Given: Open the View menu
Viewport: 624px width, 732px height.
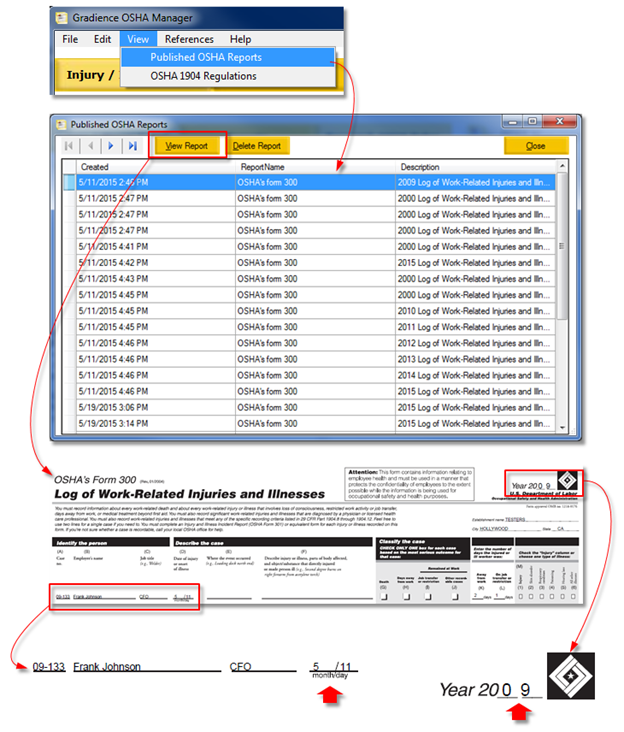Looking at the screenshot, I should 138,39.
